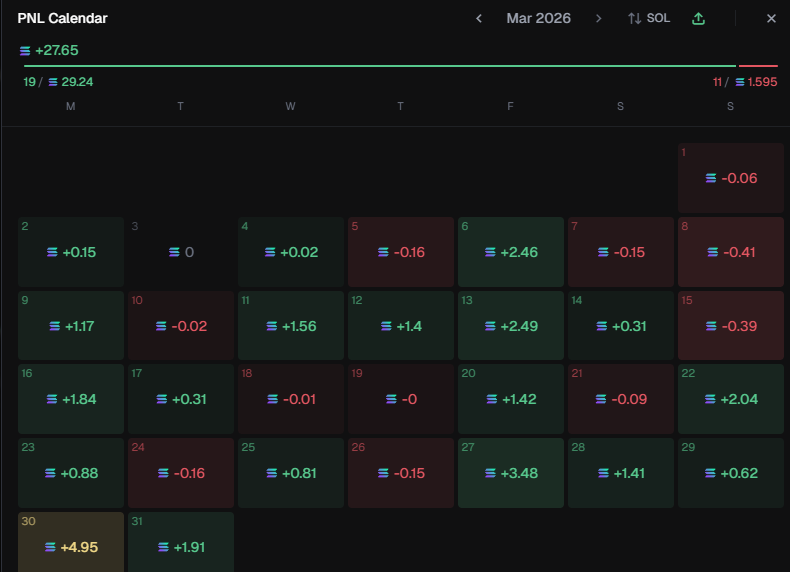790x572 pixels.
Task: Click the total +27.65 PNL value
Action: pos(56,50)
